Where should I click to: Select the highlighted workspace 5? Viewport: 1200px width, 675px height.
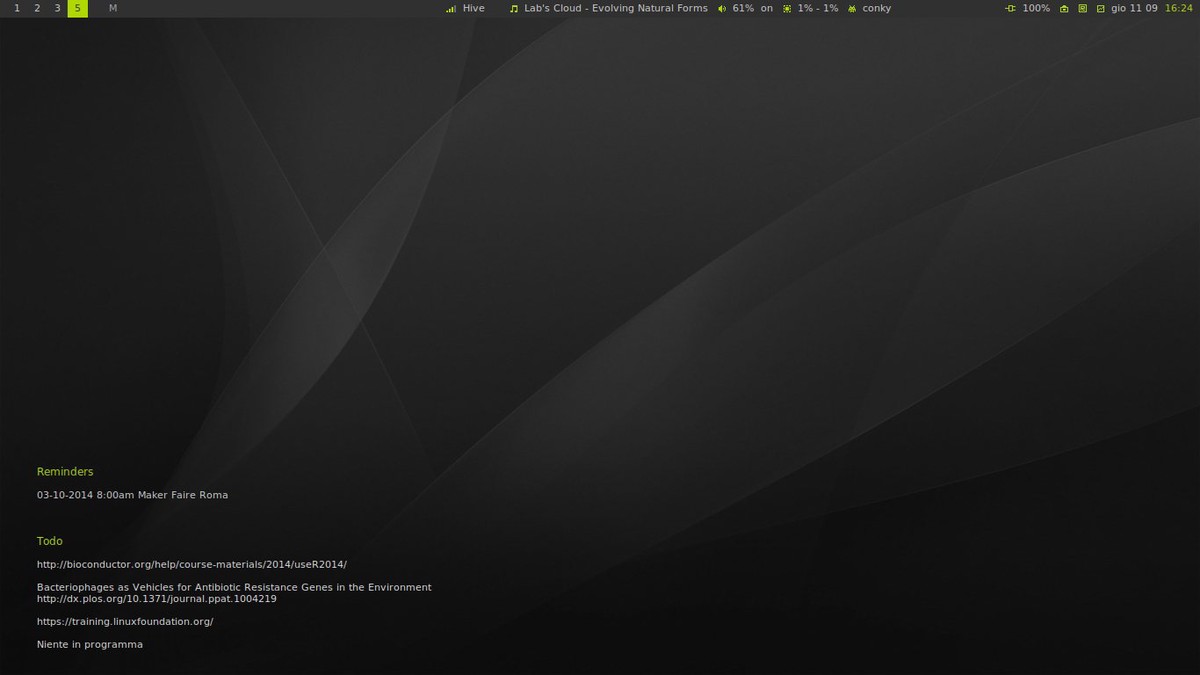[77, 8]
